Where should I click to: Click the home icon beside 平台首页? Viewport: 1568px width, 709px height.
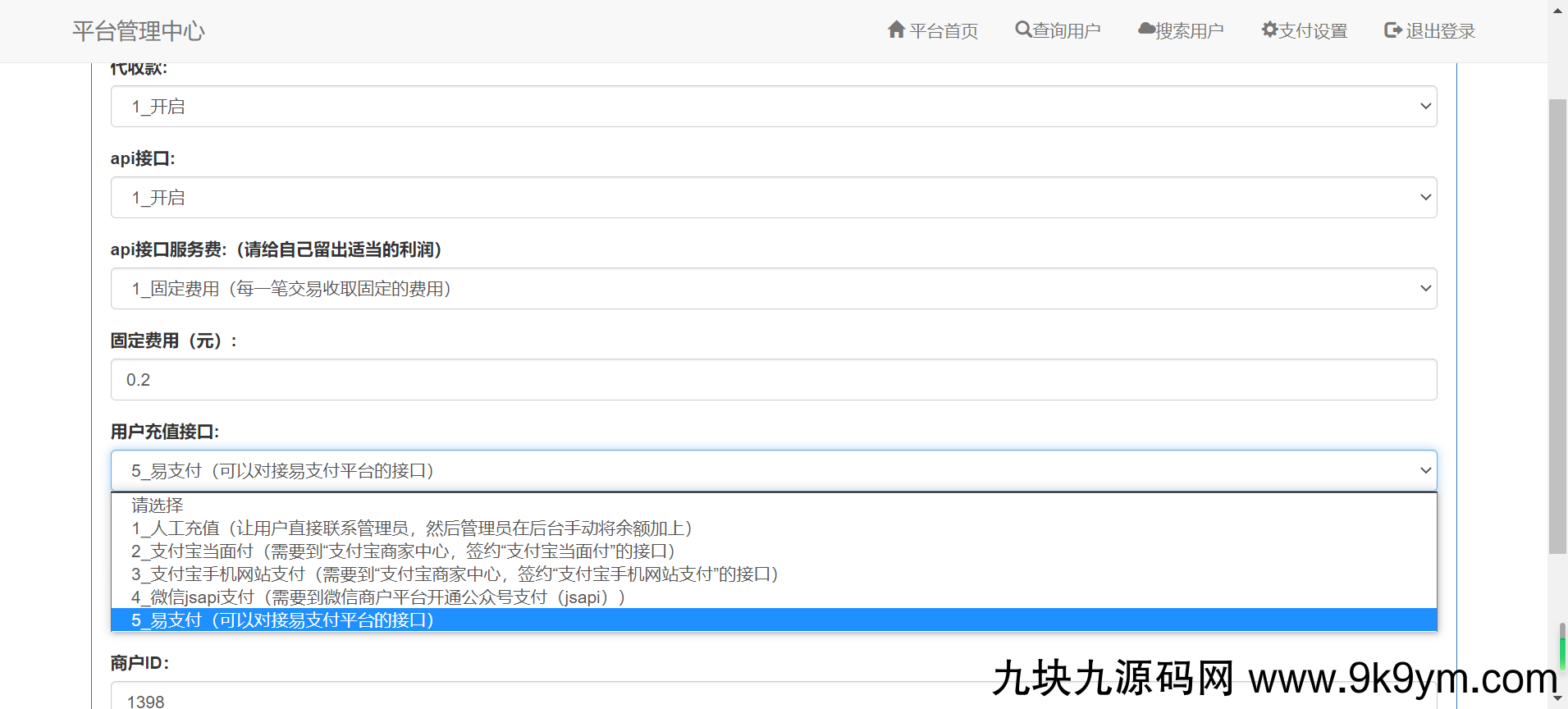(896, 30)
